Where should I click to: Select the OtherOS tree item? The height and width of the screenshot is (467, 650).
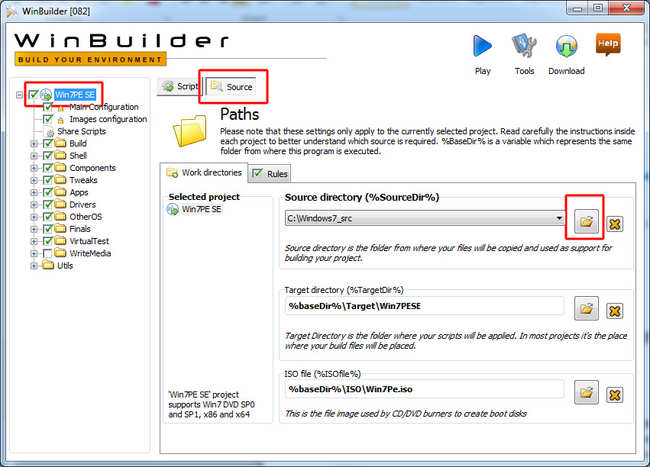(x=85, y=217)
